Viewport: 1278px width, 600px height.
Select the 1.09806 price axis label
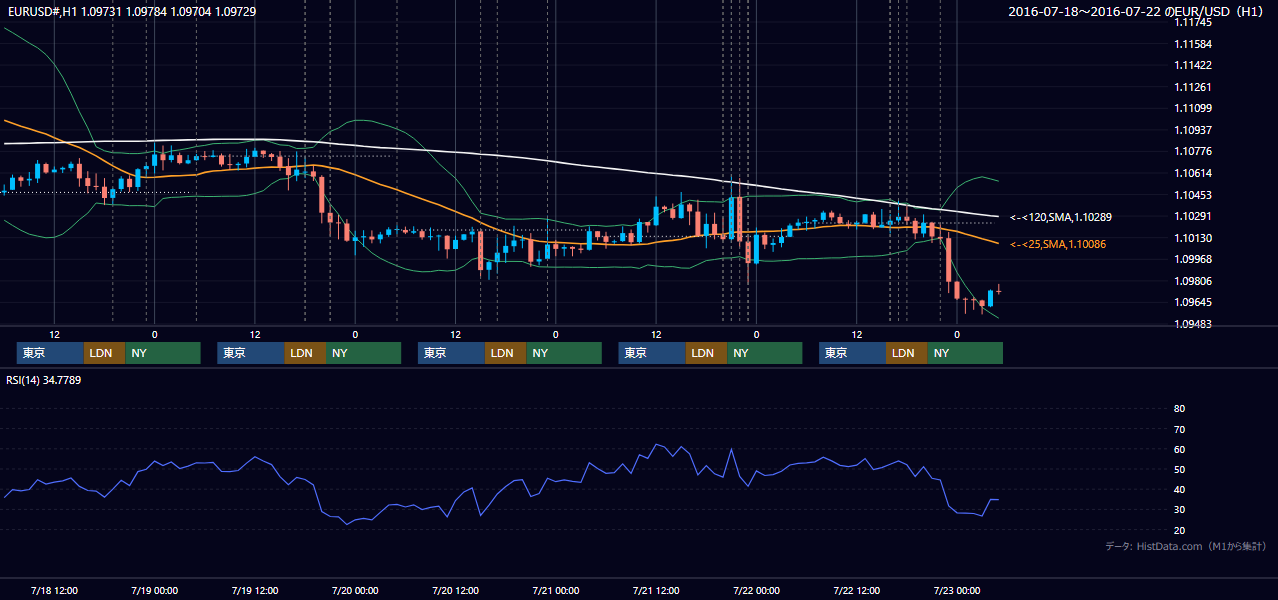click(x=1193, y=281)
